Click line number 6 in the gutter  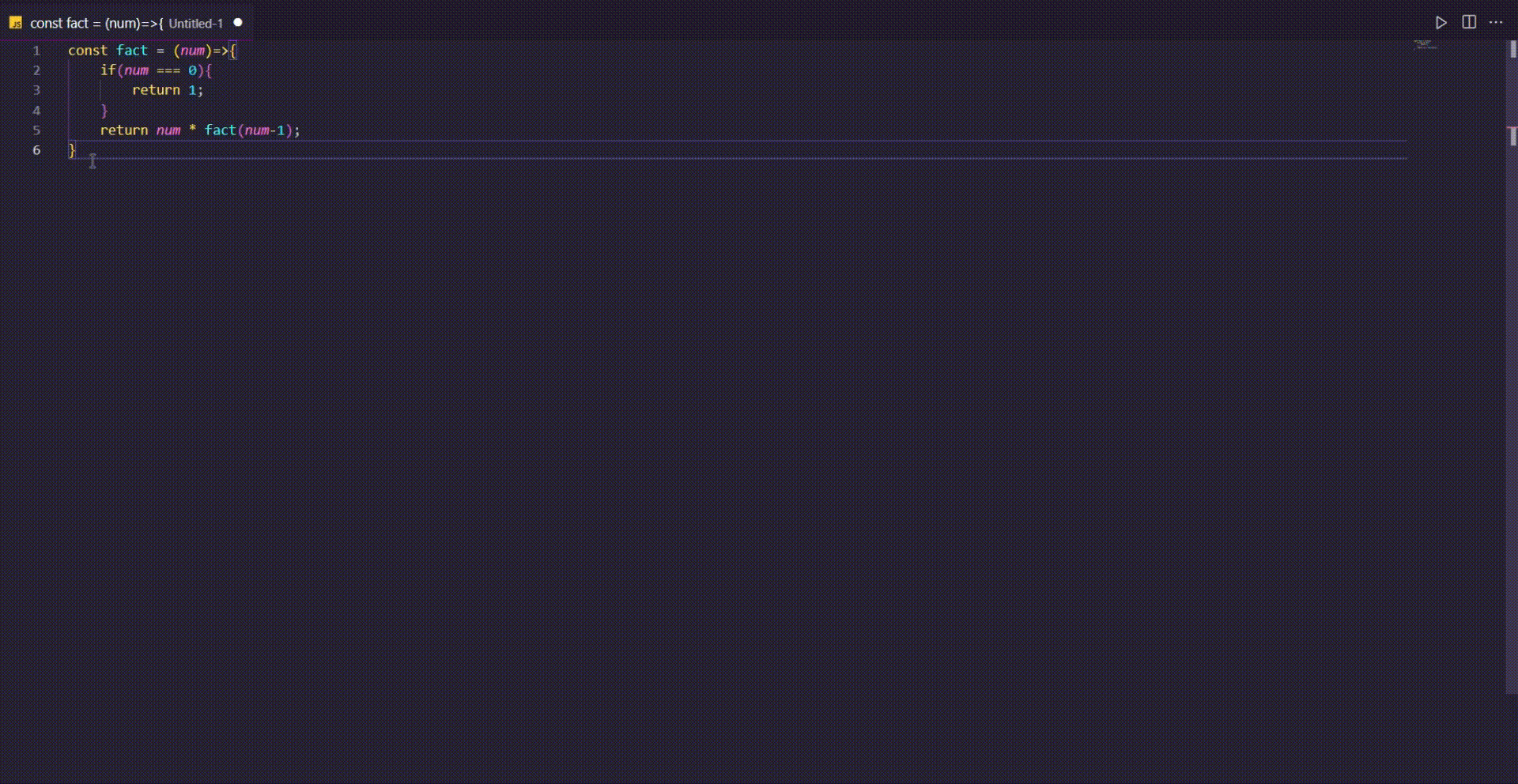point(36,150)
